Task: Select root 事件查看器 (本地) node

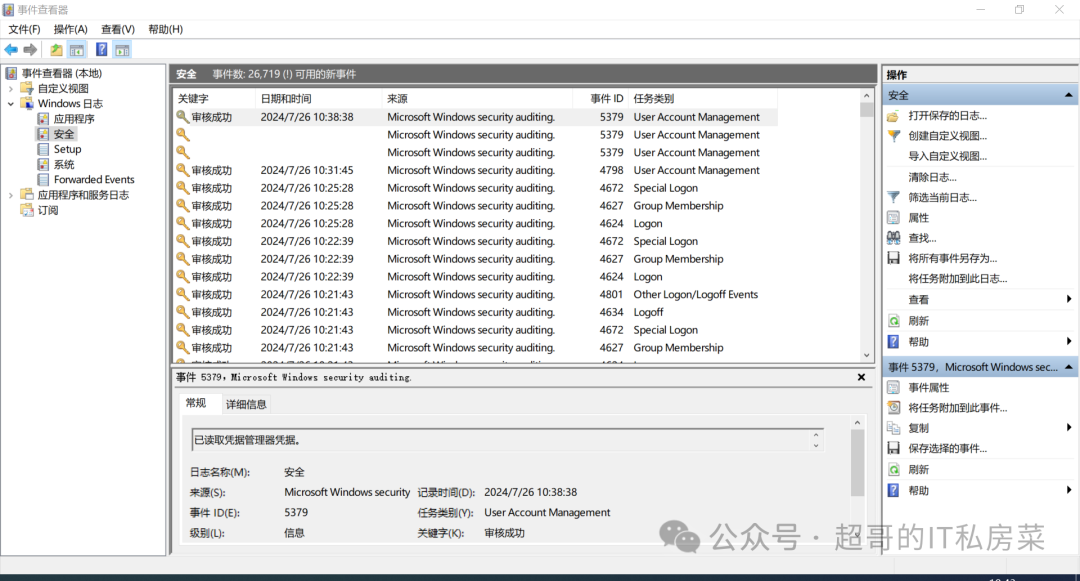Action: coord(61,74)
